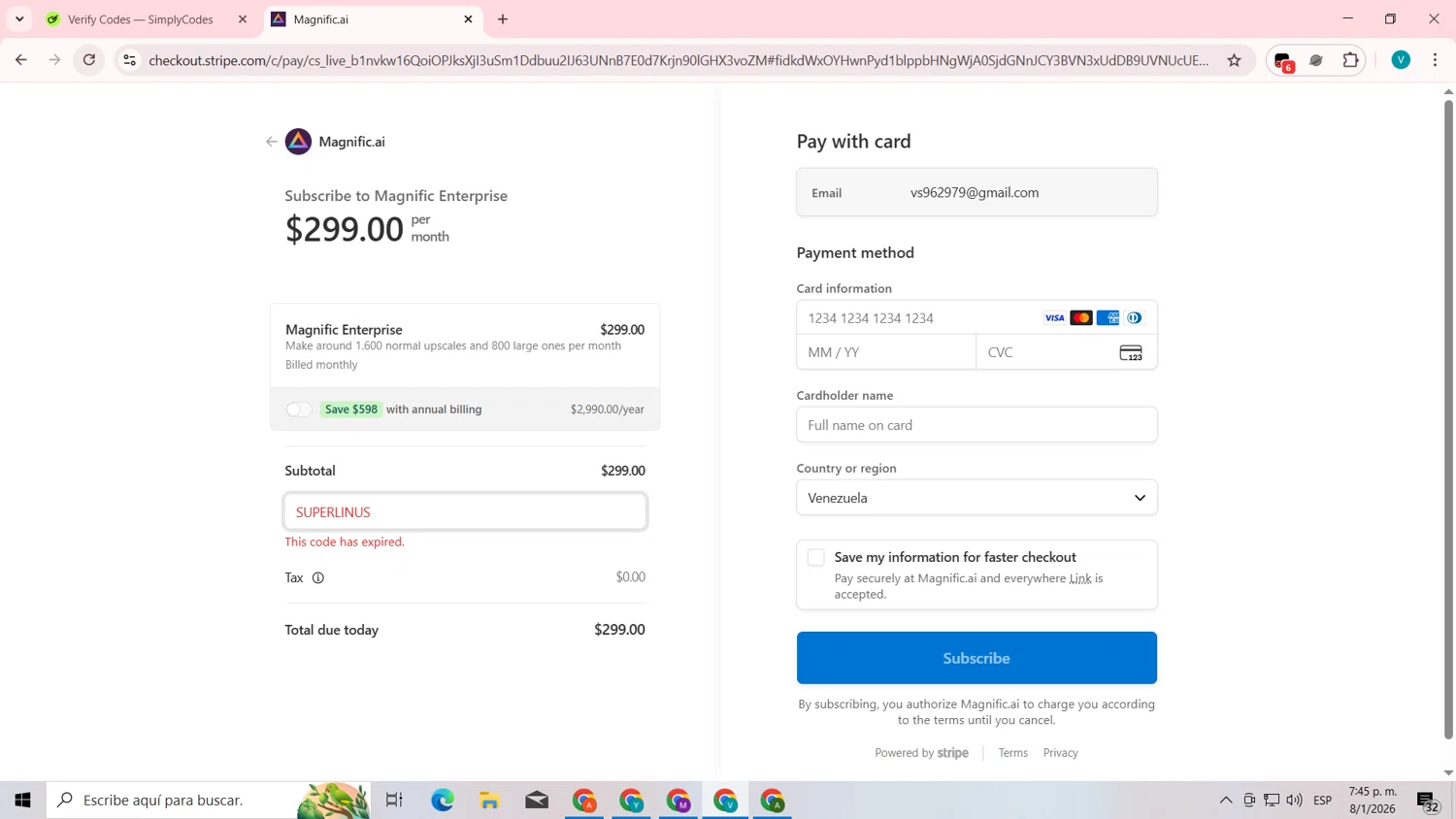Open Country or region dropdown

pyautogui.click(x=976, y=498)
